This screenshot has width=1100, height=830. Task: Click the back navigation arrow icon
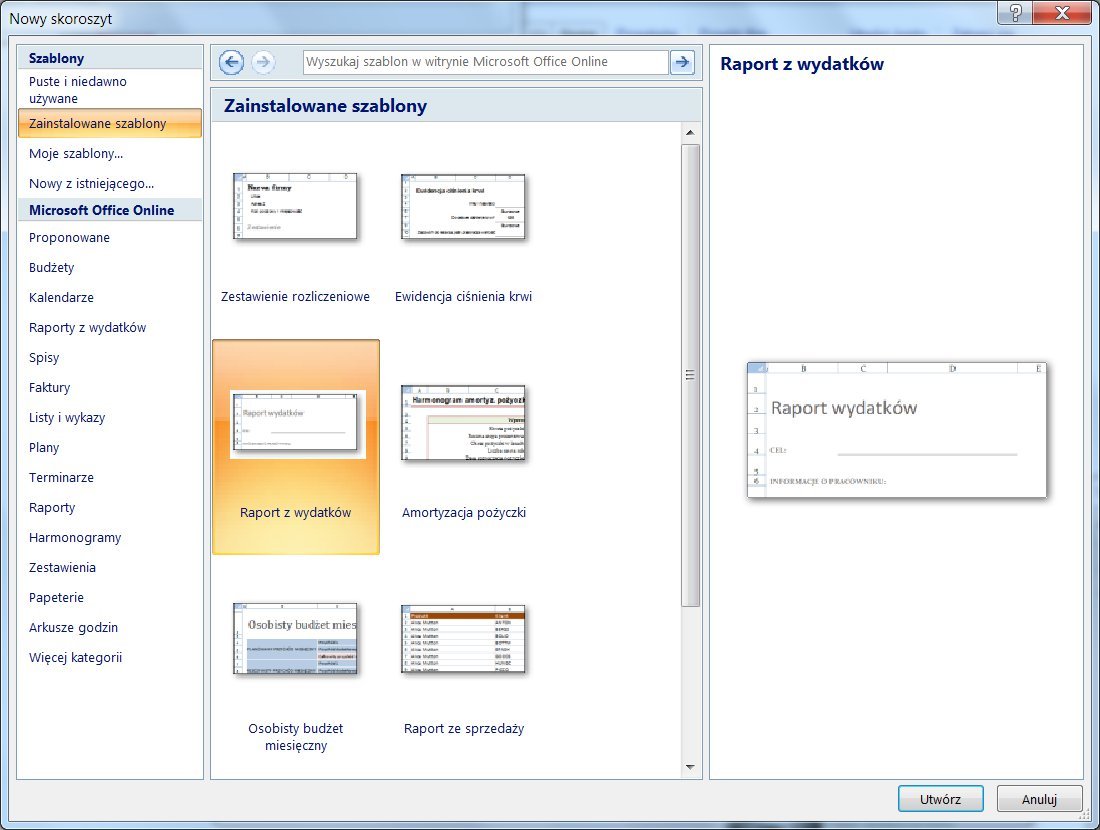tap(232, 62)
